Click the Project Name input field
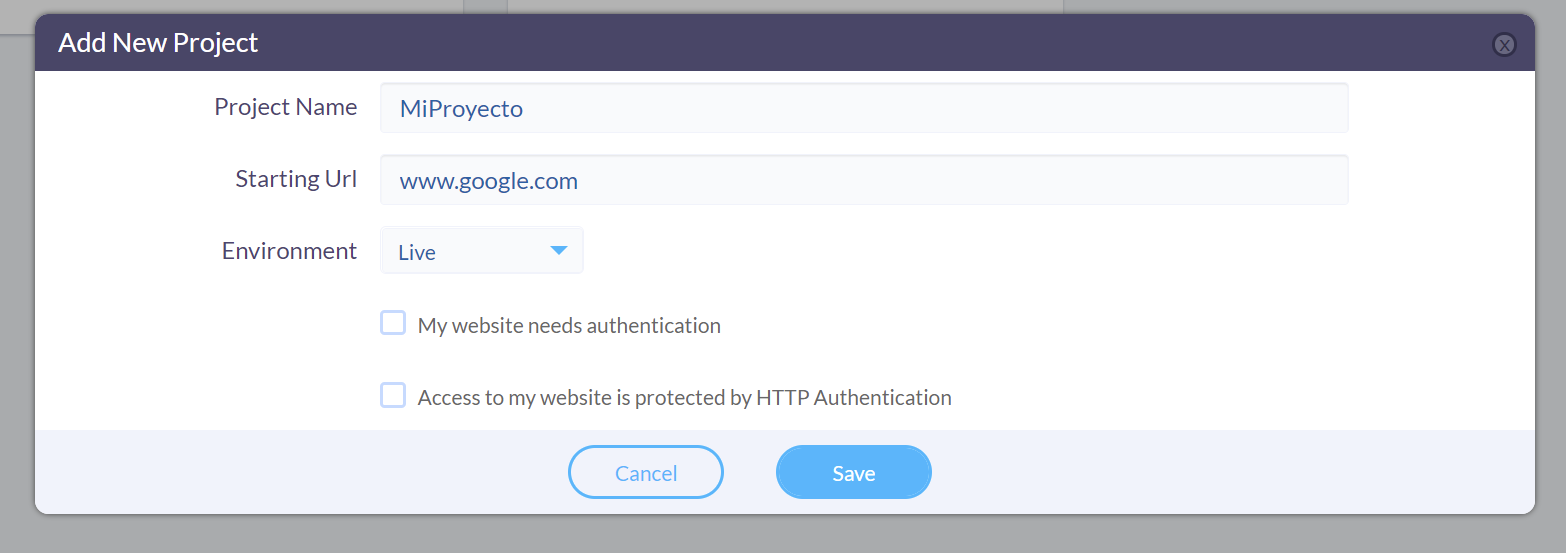This screenshot has height=553, width=1566. 864,108
